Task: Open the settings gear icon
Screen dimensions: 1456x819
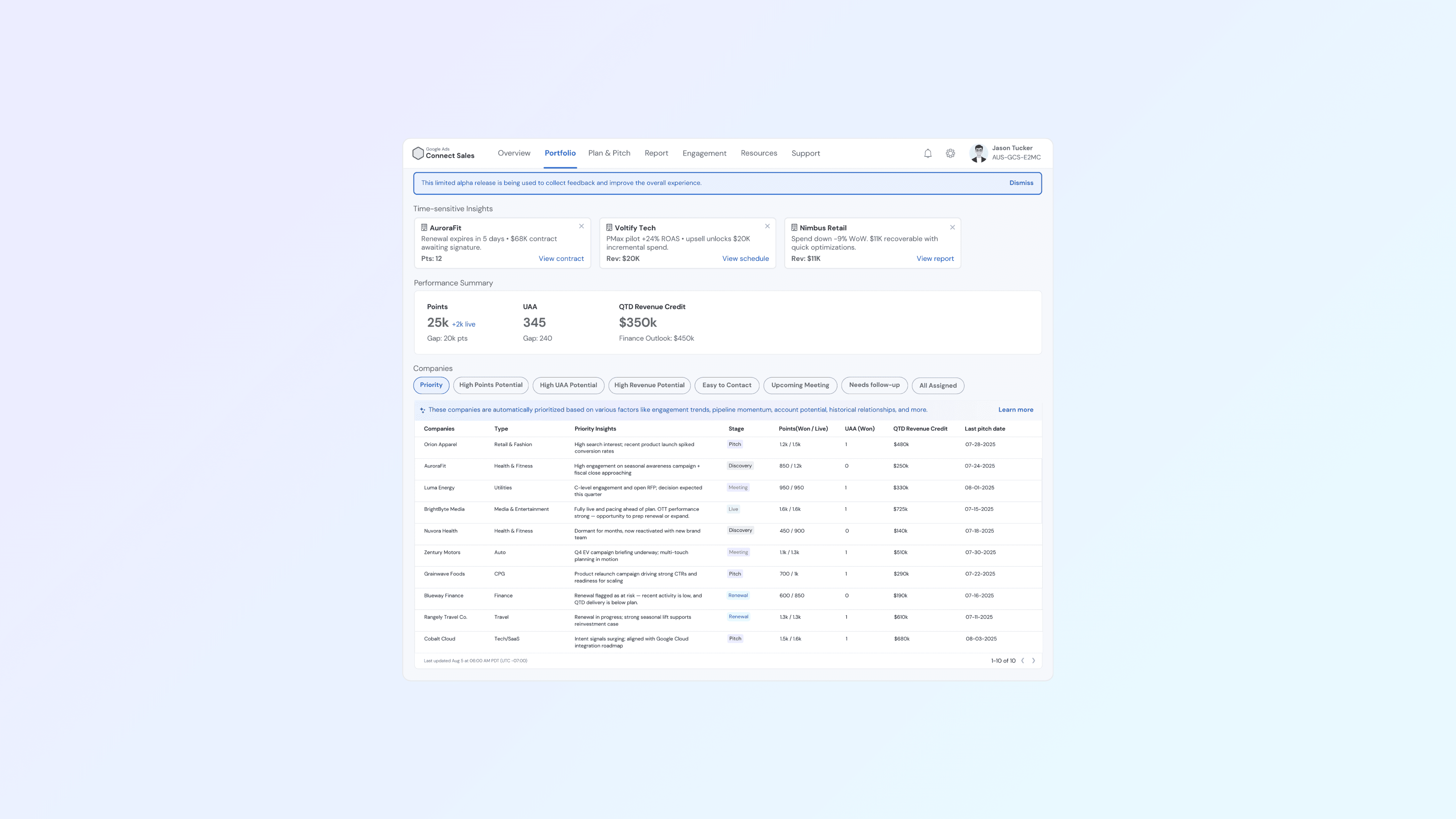Action: click(951, 153)
